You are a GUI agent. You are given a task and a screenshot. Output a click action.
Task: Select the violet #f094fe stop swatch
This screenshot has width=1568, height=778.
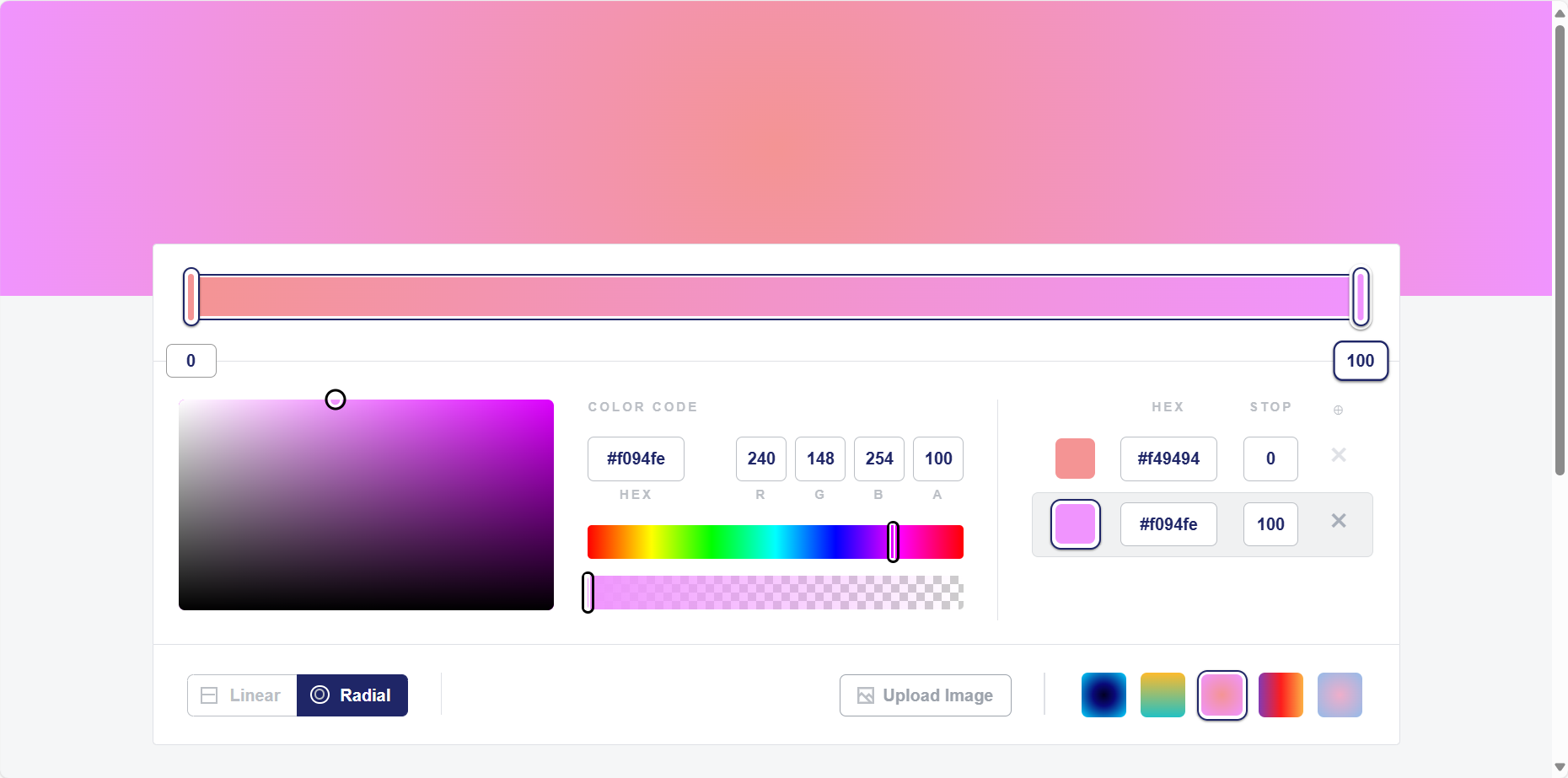point(1075,524)
